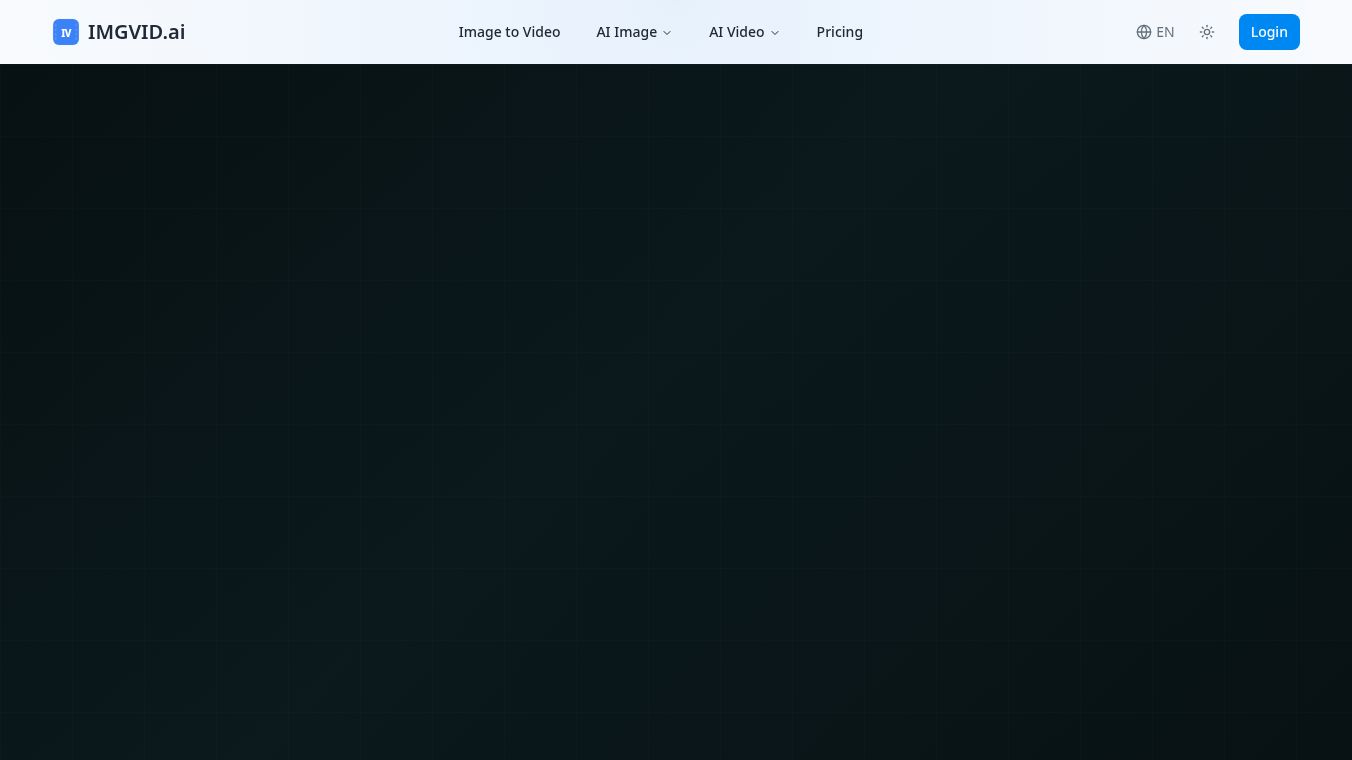Screen dimensions: 1352x760
Task: Open the AI Video menu
Action: pos(744,32)
